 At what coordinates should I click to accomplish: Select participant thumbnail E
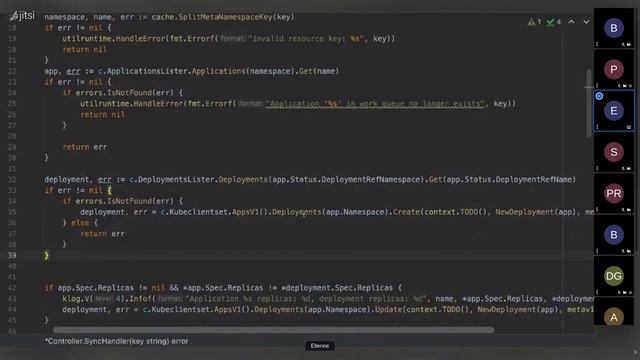(614, 111)
